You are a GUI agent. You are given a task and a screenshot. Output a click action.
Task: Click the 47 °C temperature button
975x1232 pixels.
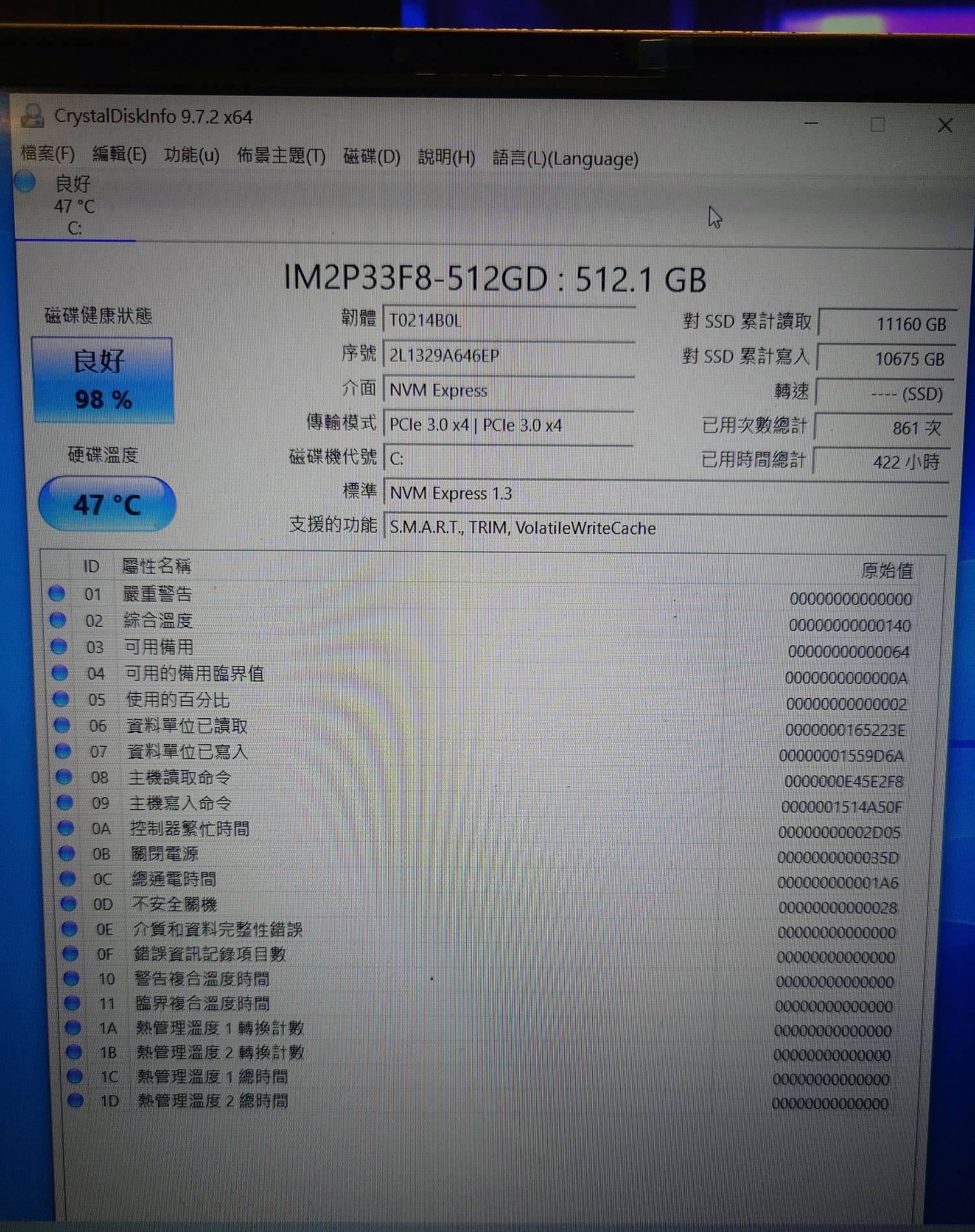tap(107, 504)
